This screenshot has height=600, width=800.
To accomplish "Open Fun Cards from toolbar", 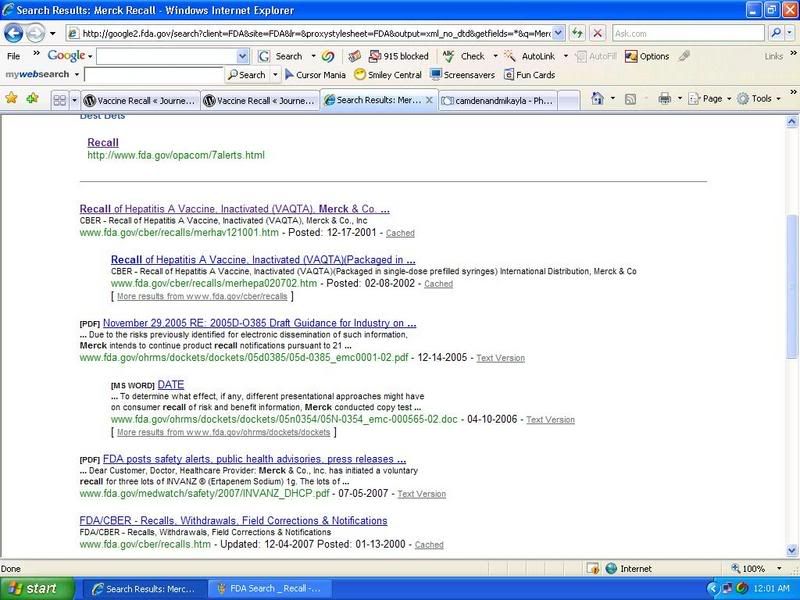I will coord(530,74).
